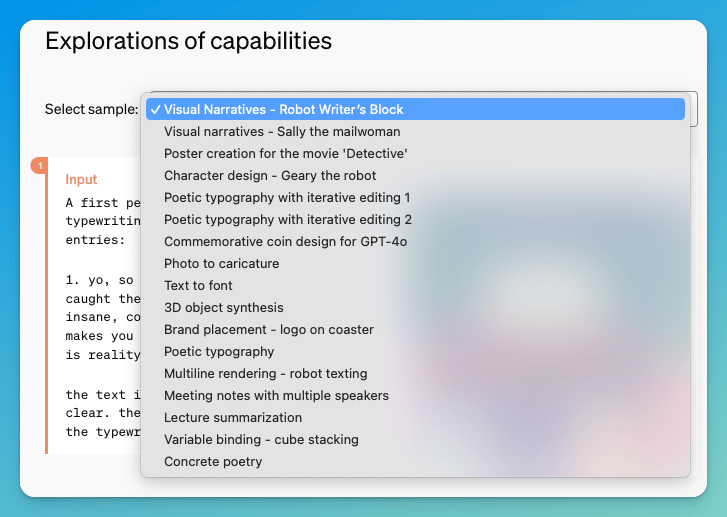Click the Explorations of capabilities heading
This screenshot has height=517, width=727.
coord(188,41)
